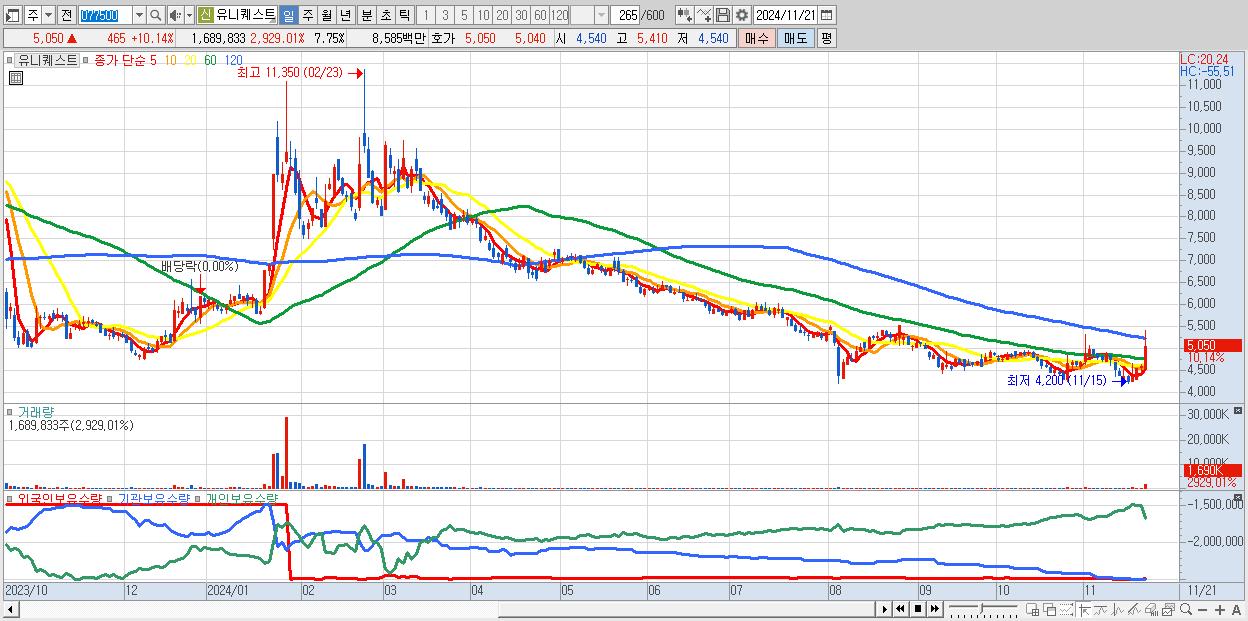Click the wave analysis tool icon

pyautogui.click(x=1118, y=609)
